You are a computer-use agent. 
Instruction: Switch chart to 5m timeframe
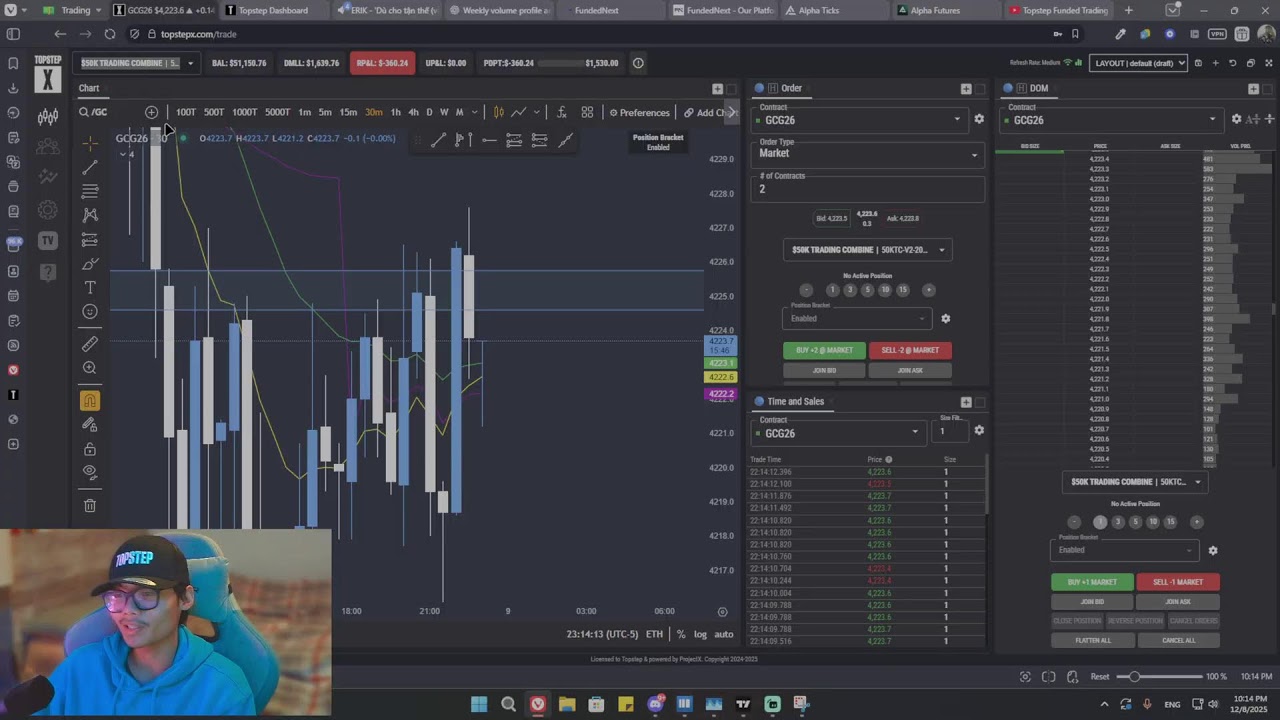click(x=325, y=112)
